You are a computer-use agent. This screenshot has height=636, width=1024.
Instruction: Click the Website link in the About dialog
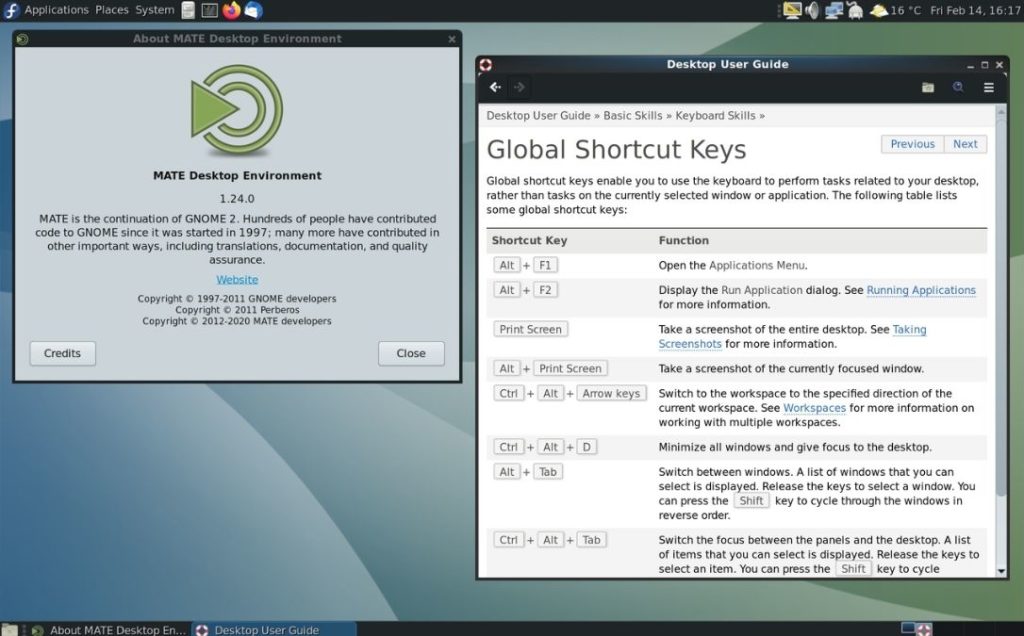pyautogui.click(x=236, y=279)
